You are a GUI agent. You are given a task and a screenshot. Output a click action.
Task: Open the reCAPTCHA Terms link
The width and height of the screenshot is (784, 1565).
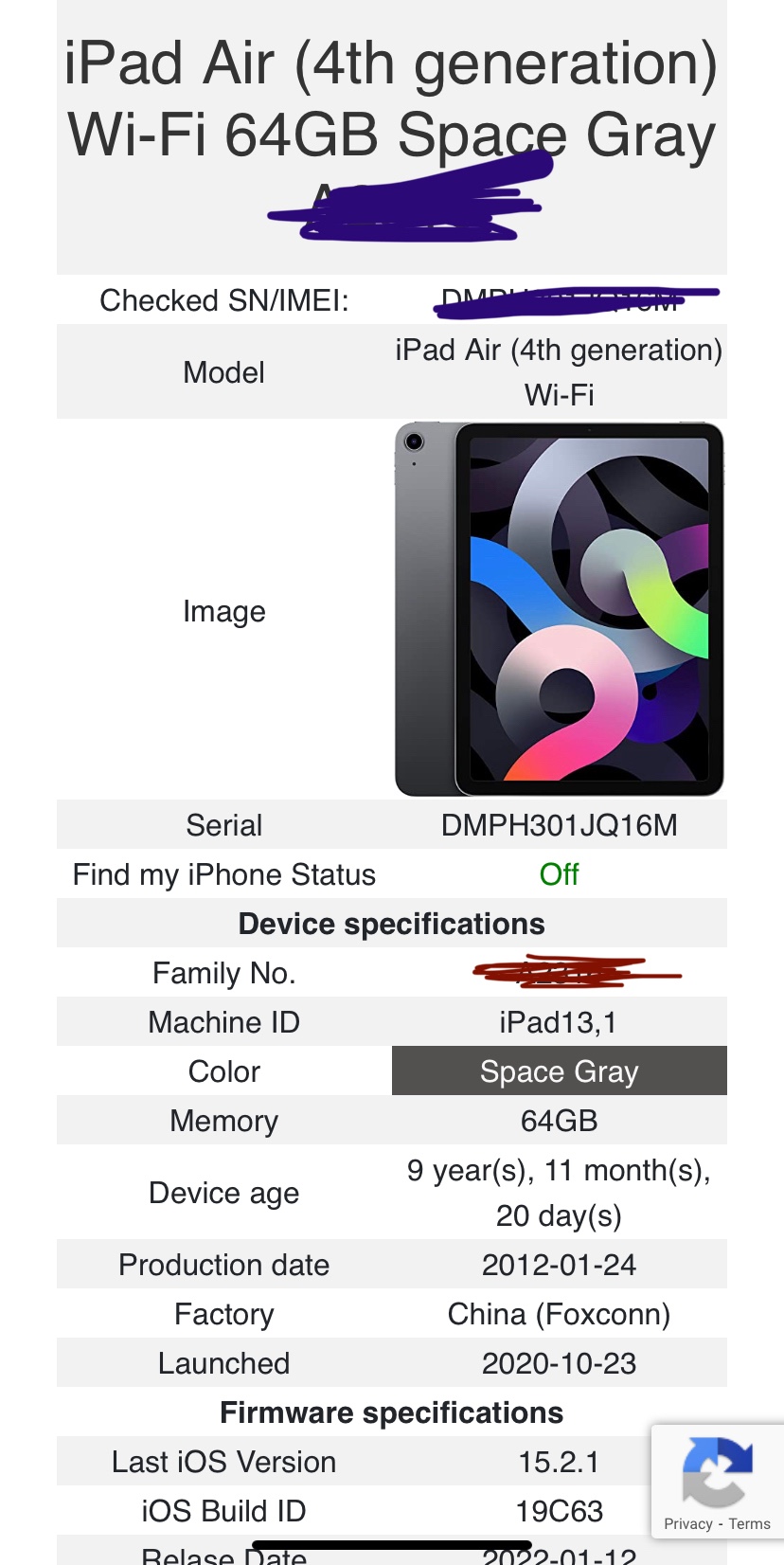(749, 1523)
